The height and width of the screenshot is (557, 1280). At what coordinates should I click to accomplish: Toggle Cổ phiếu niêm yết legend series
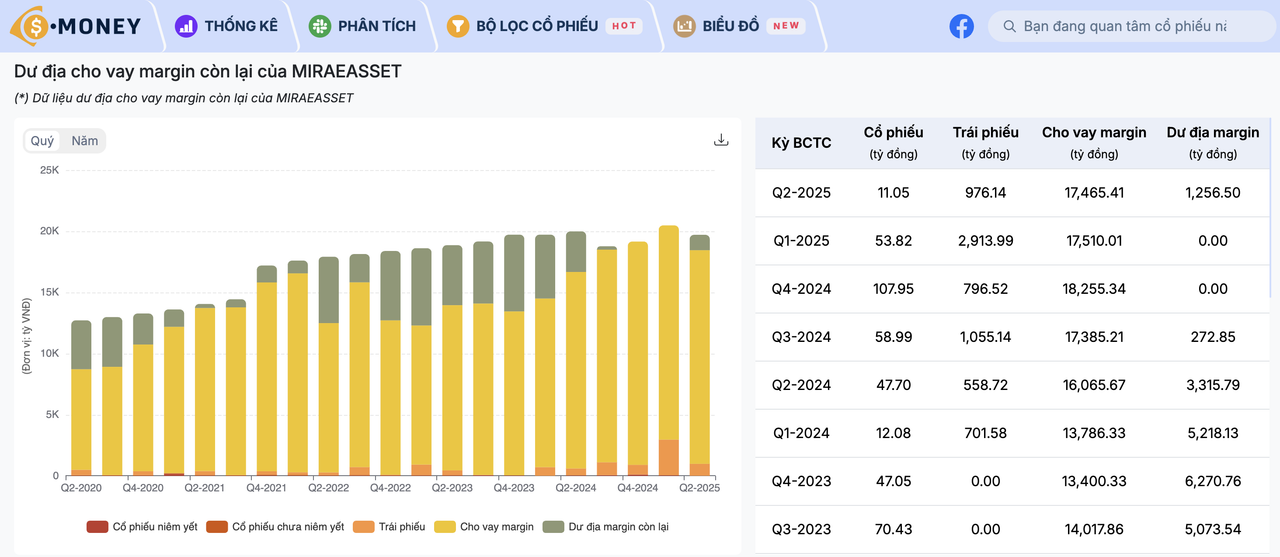pyautogui.click(x=142, y=526)
